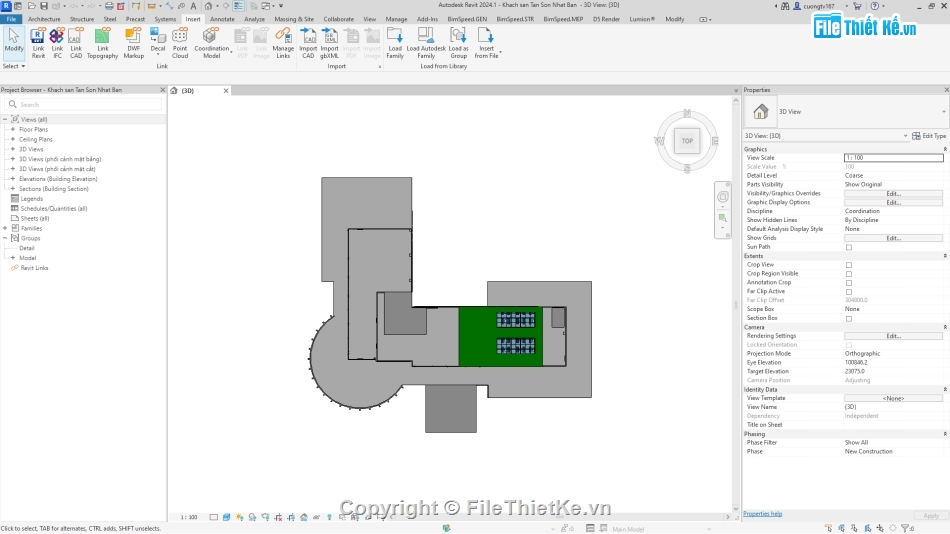
Task: Open the Architecture ribbon tab
Action: [44, 19]
